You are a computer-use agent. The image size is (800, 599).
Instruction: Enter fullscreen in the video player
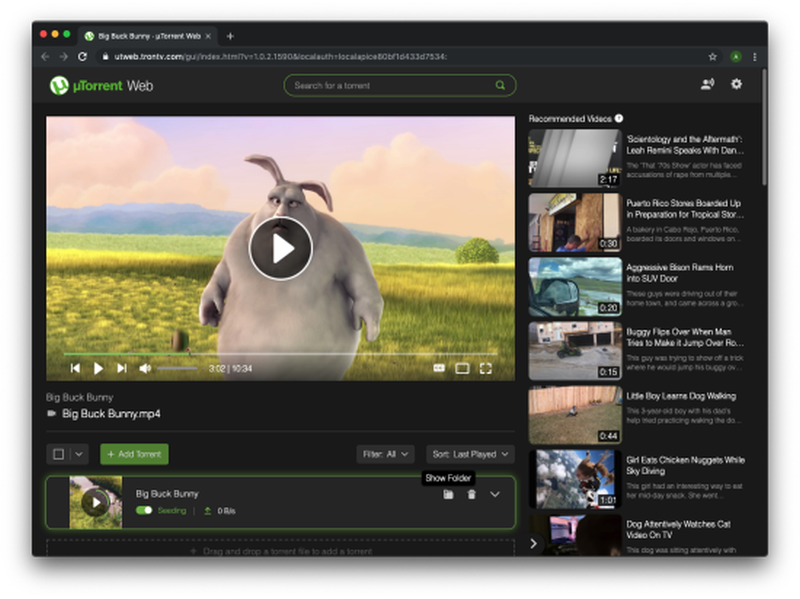(486, 368)
